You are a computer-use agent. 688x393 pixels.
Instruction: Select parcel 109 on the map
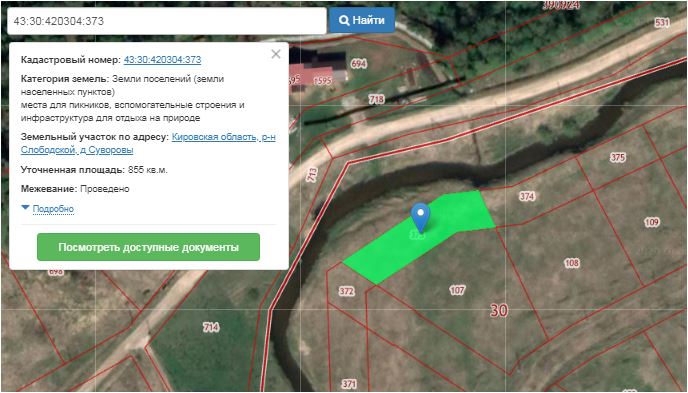(652, 222)
